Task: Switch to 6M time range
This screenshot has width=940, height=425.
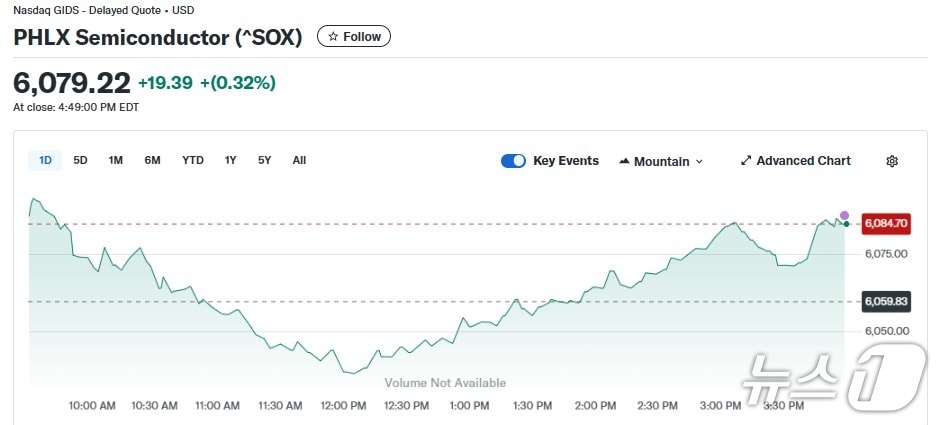Action: pos(152,160)
